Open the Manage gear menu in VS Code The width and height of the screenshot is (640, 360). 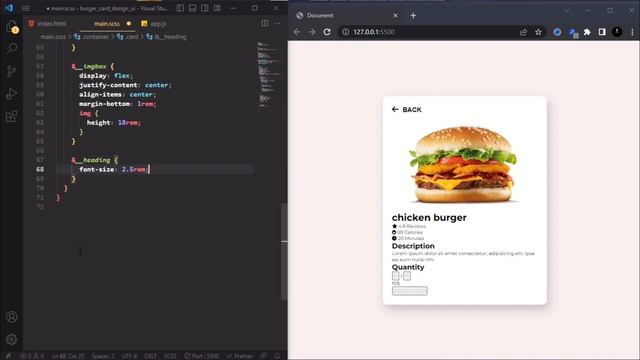(11, 339)
